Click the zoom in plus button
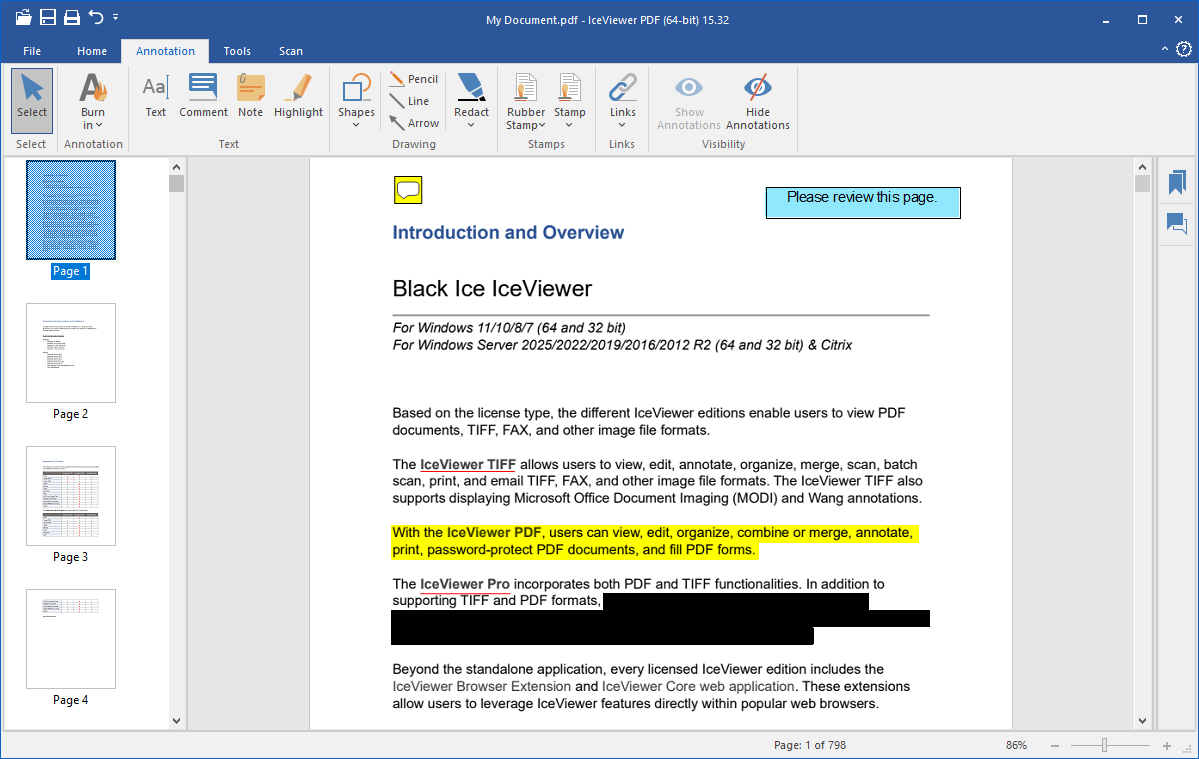This screenshot has width=1199, height=759. pyautogui.click(x=1167, y=745)
